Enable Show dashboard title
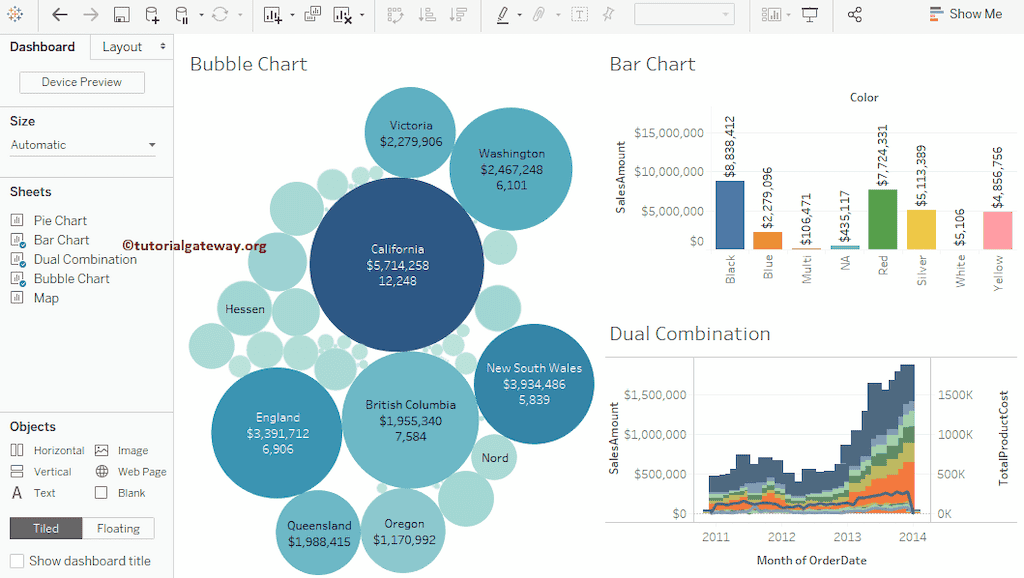Viewport: 1024px width, 578px height. pos(16,560)
